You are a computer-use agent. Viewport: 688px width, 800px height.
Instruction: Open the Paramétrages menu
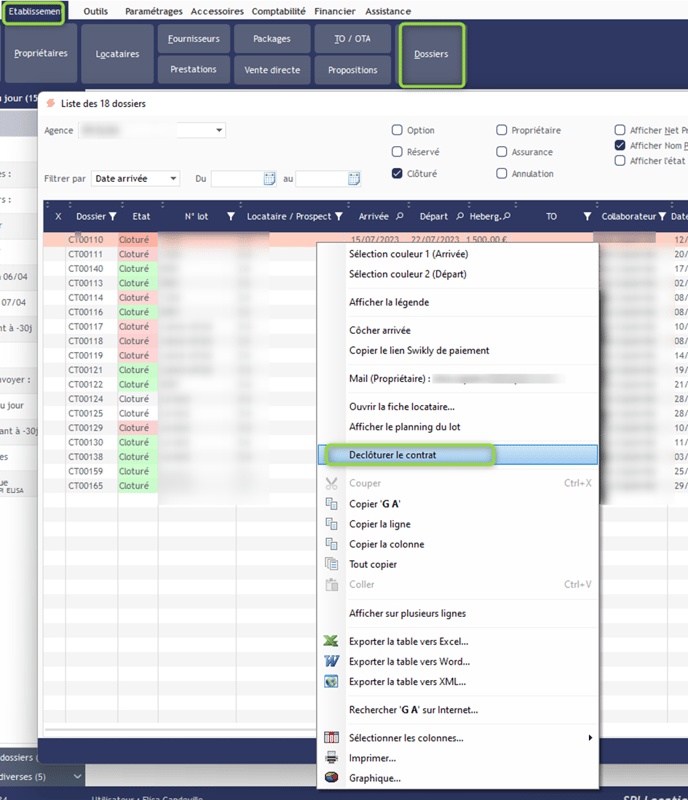pos(154,11)
